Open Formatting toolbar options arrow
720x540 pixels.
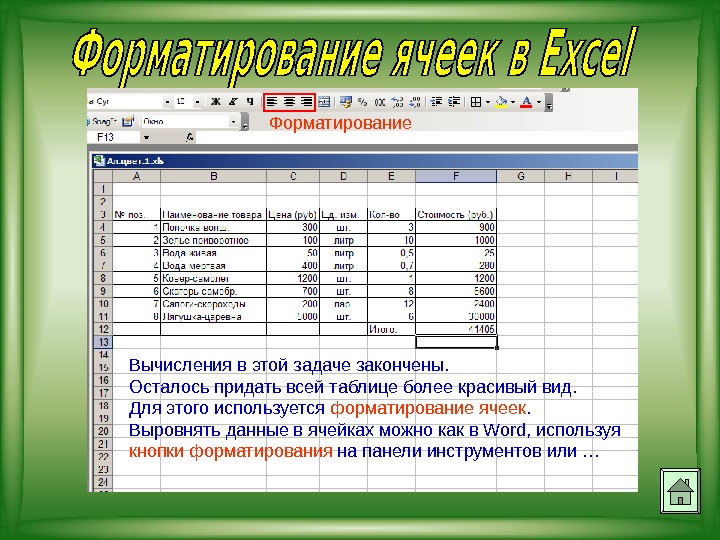(x=549, y=103)
